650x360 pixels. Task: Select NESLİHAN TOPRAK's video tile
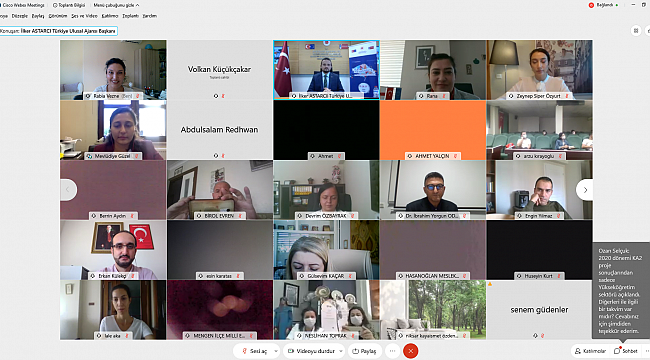(326, 310)
